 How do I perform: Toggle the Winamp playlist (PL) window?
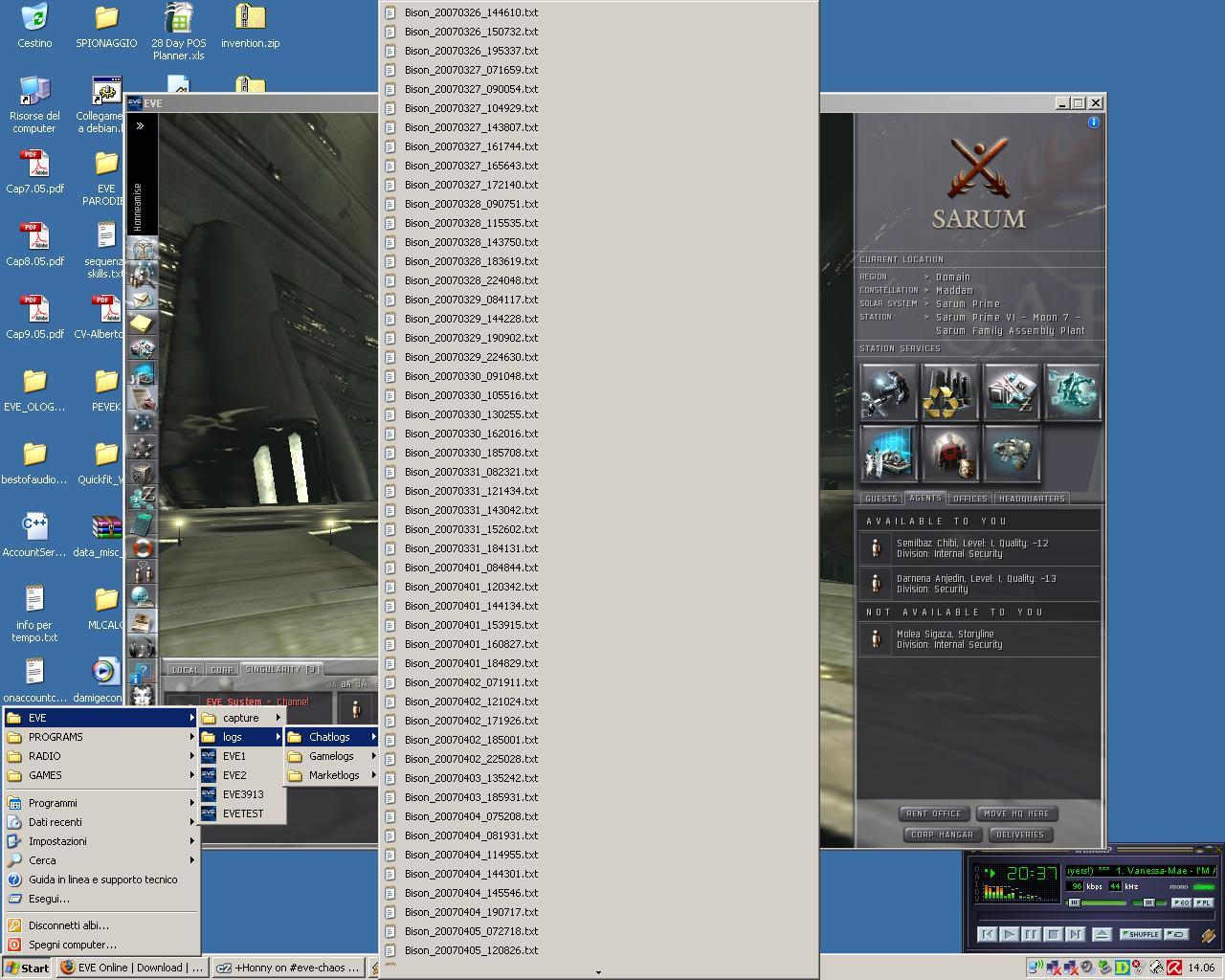point(1204,902)
